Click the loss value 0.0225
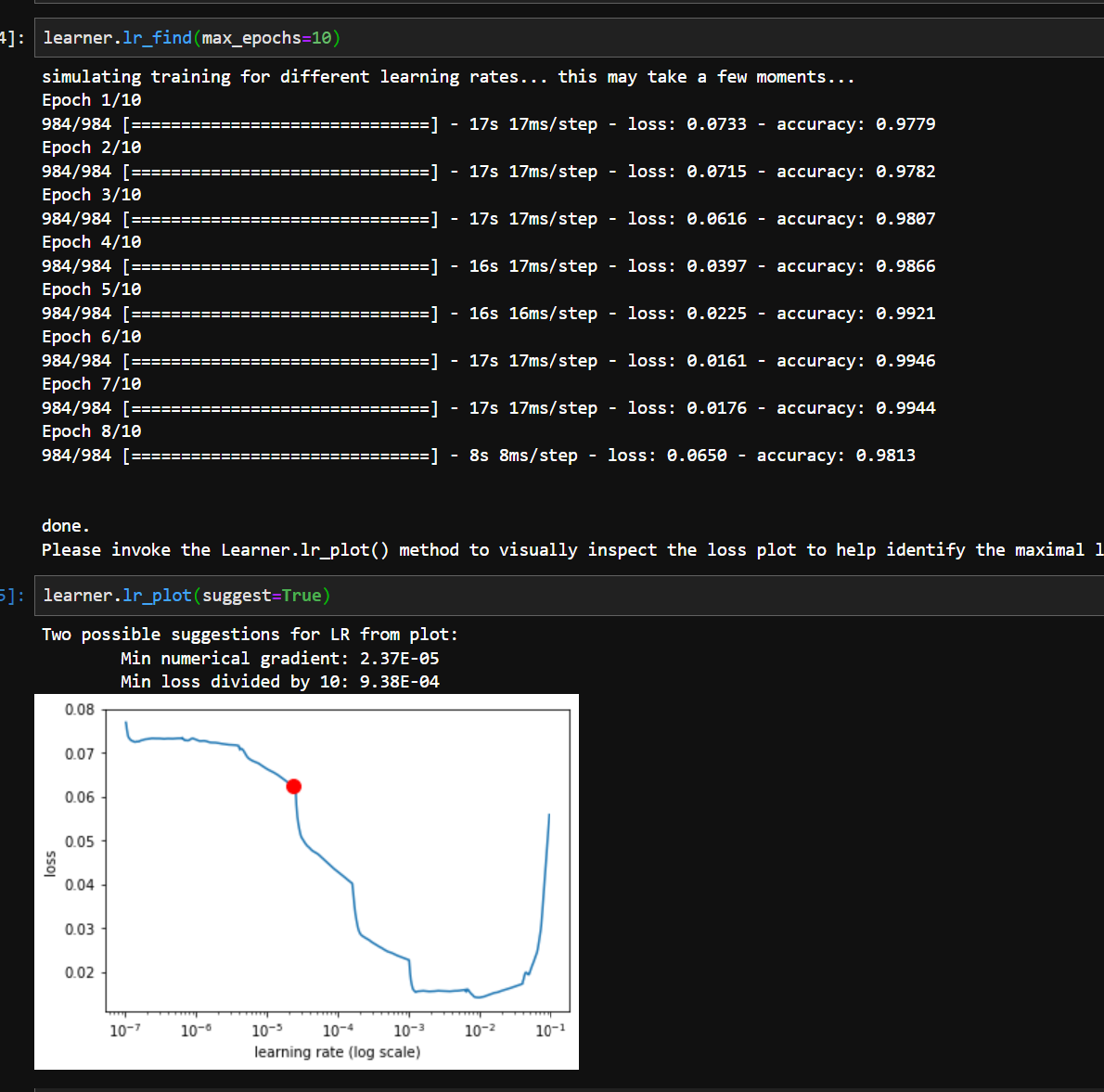Image resolution: width=1104 pixels, height=1092 pixels. click(717, 314)
